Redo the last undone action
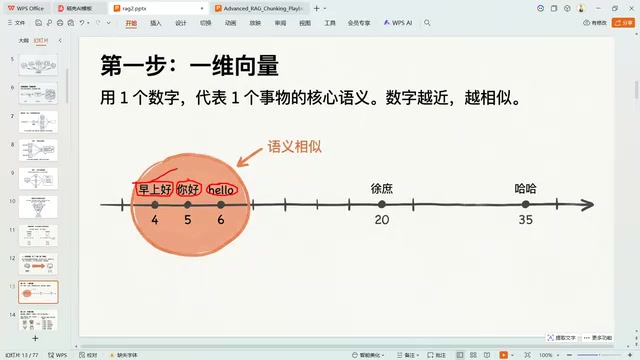640x360 pixels. (x=98, y=23)
